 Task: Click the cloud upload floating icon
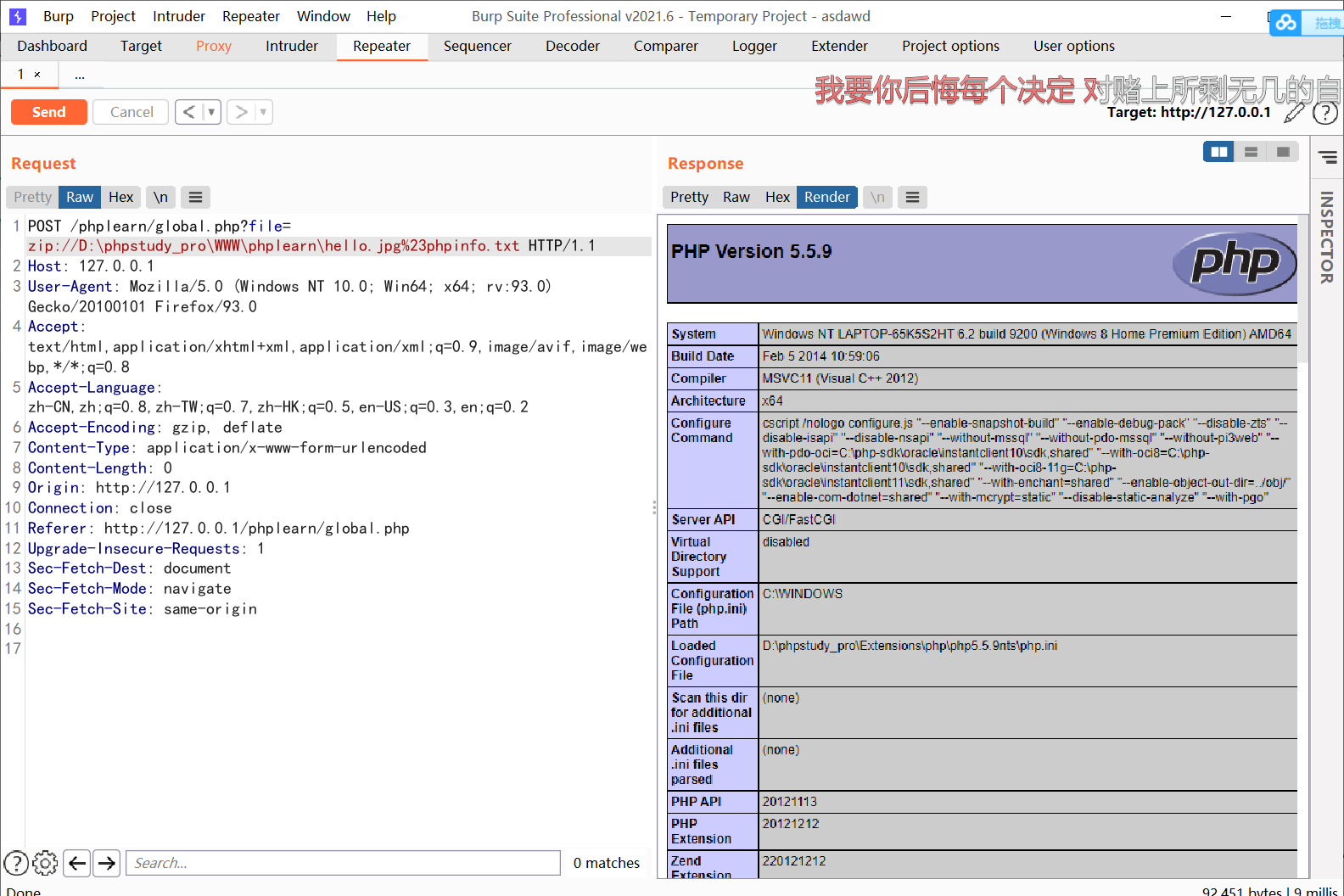(x=1286, y=23)
